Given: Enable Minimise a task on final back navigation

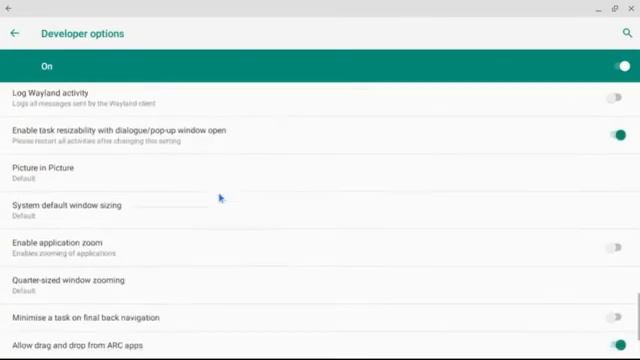Looking at the screenshot, I should tap(614, 317).
